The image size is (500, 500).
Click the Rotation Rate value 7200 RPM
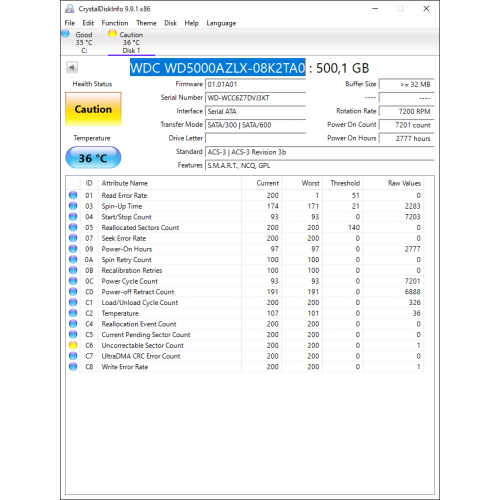pyautogui.click(x=407, y=111)
